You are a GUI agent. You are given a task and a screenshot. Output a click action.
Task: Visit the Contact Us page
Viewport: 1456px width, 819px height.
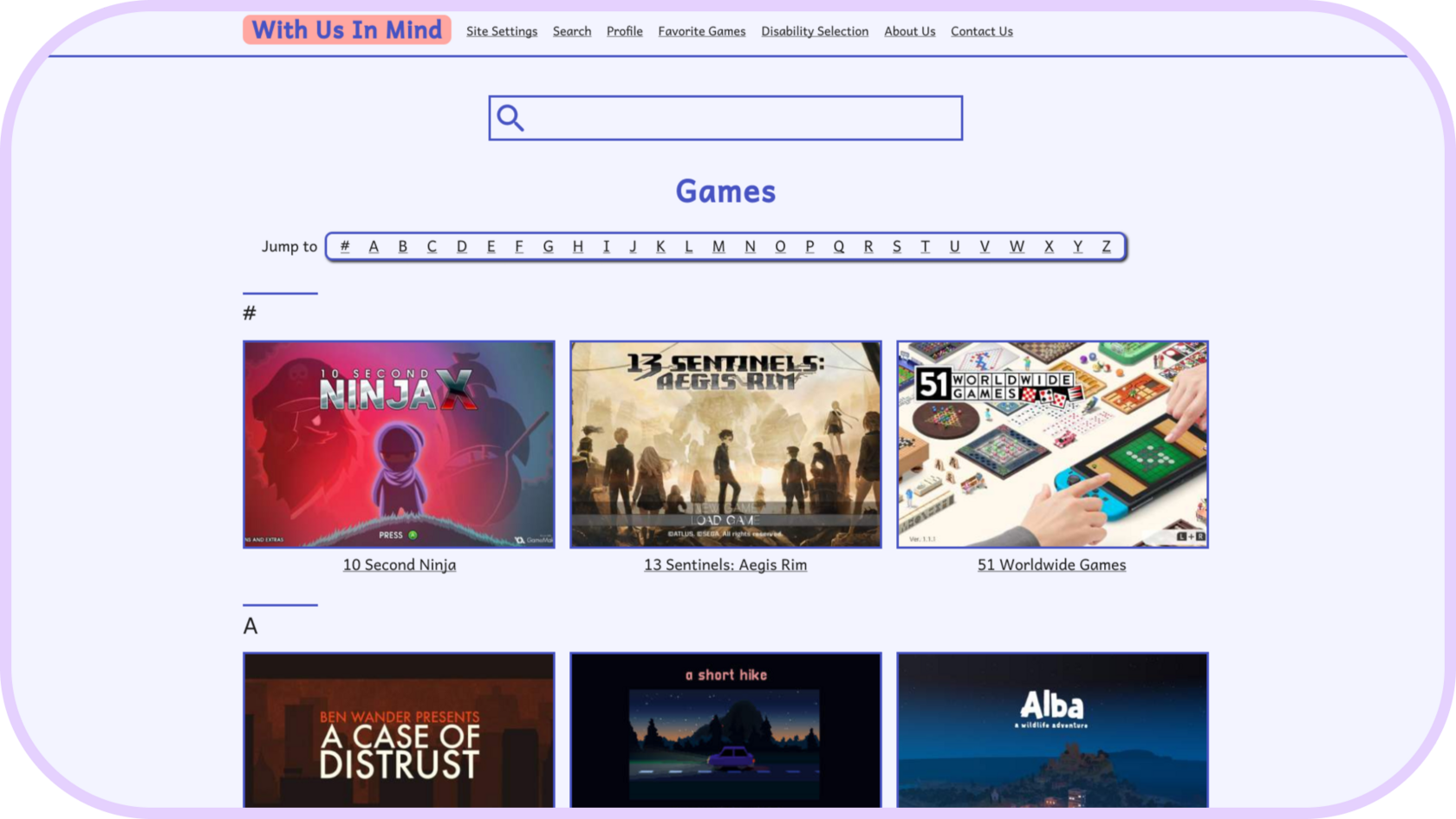coord(982,31)
